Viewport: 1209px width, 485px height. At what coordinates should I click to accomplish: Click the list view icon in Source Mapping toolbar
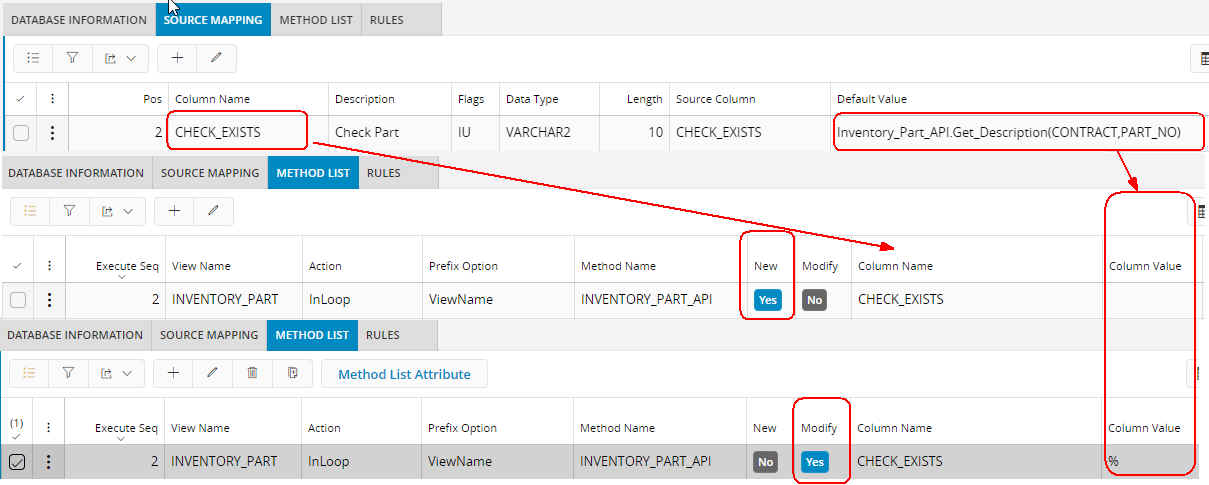point(33,59)
